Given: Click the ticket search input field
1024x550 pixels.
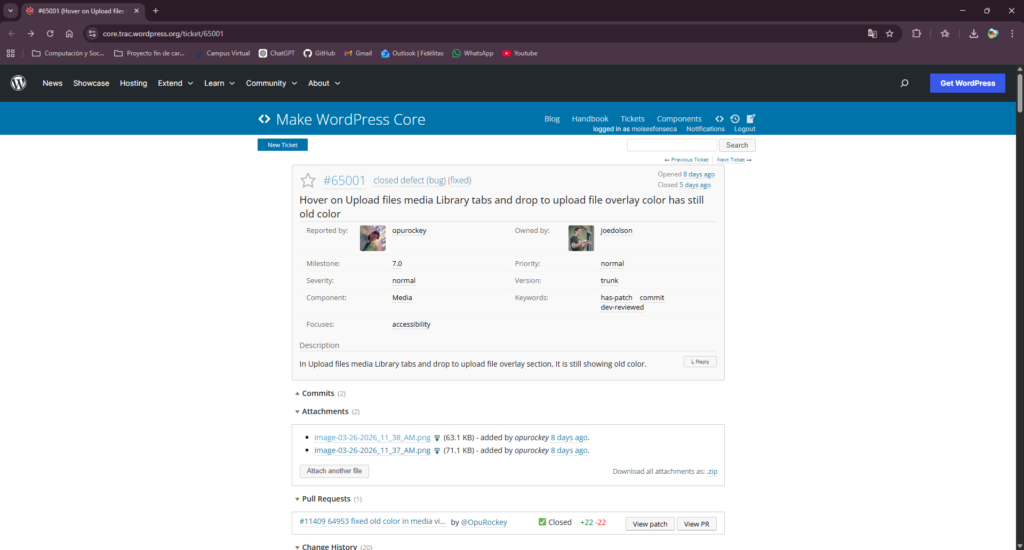Looking at the screenshot, I should point(671,145).
